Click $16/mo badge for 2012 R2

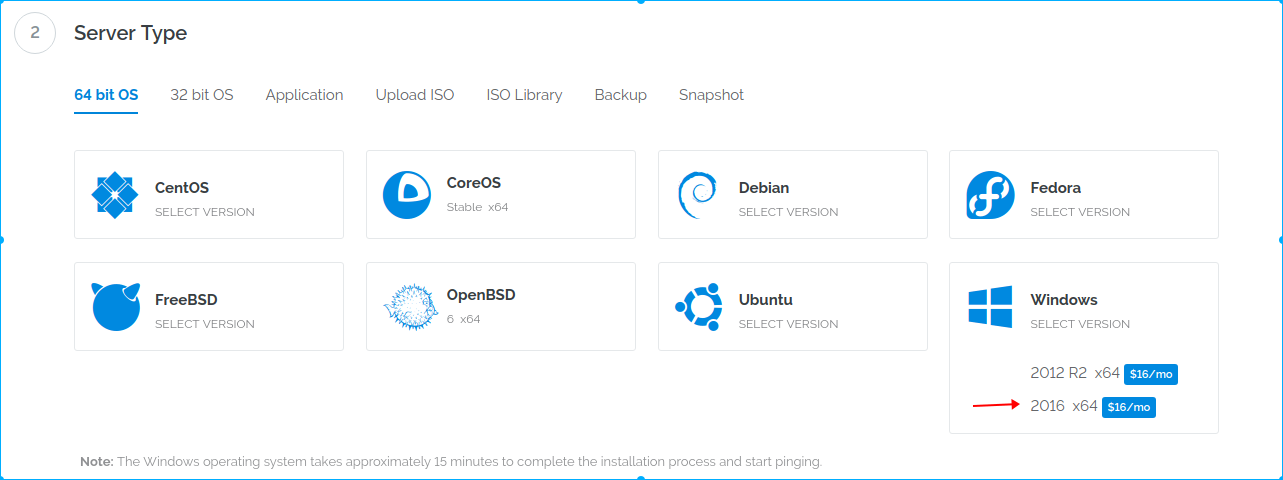pos(1151,374)
